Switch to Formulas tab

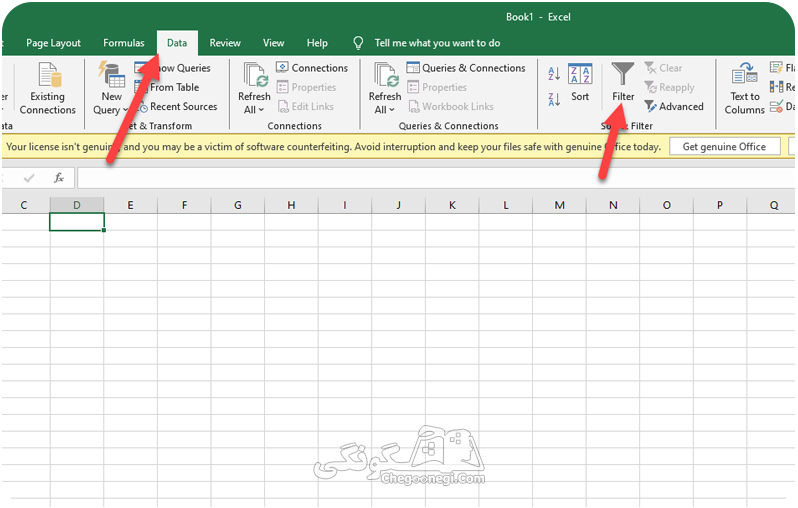[124, 43]
